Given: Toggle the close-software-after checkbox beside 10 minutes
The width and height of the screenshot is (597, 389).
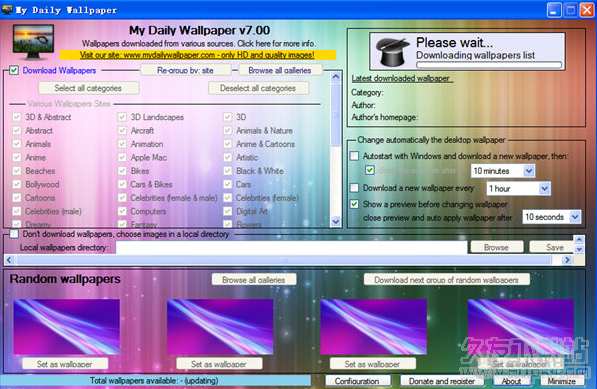Looking at the screenshot, I should click(370, 170).
